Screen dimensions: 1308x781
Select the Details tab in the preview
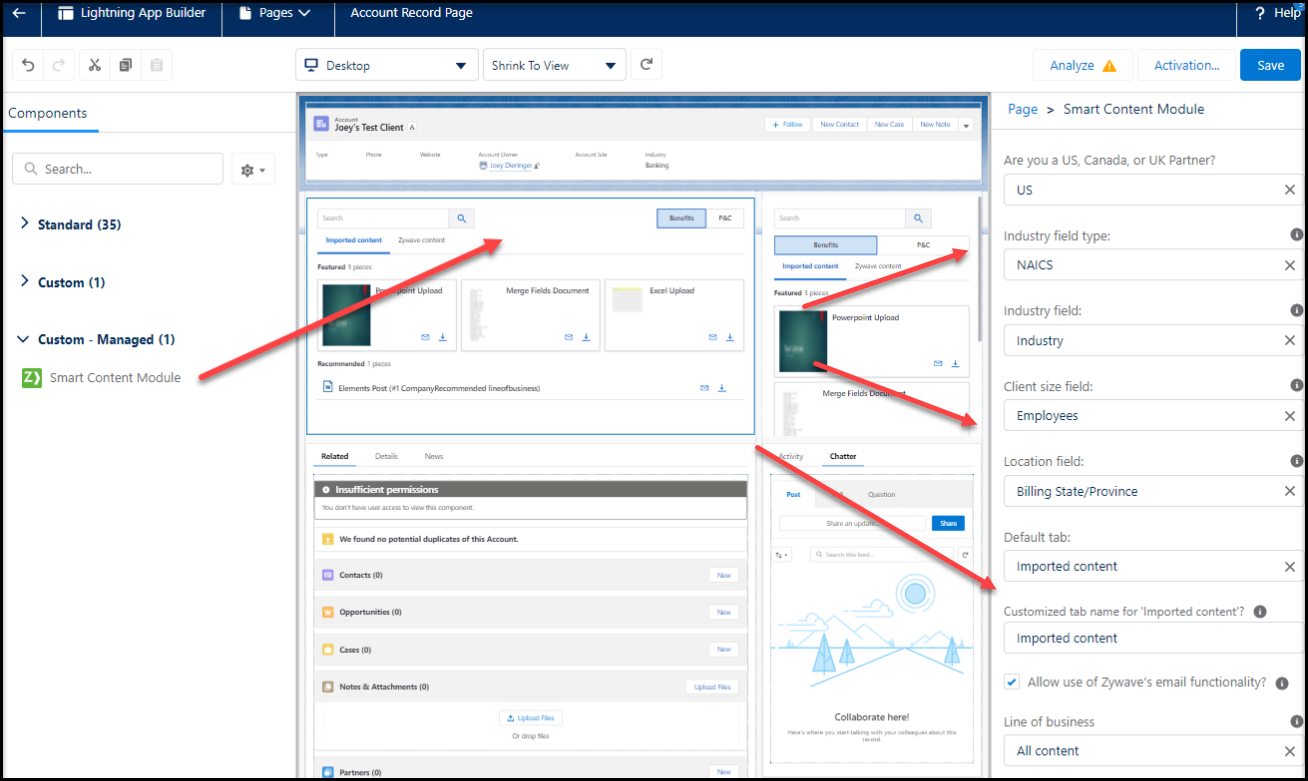click(386, 456)
